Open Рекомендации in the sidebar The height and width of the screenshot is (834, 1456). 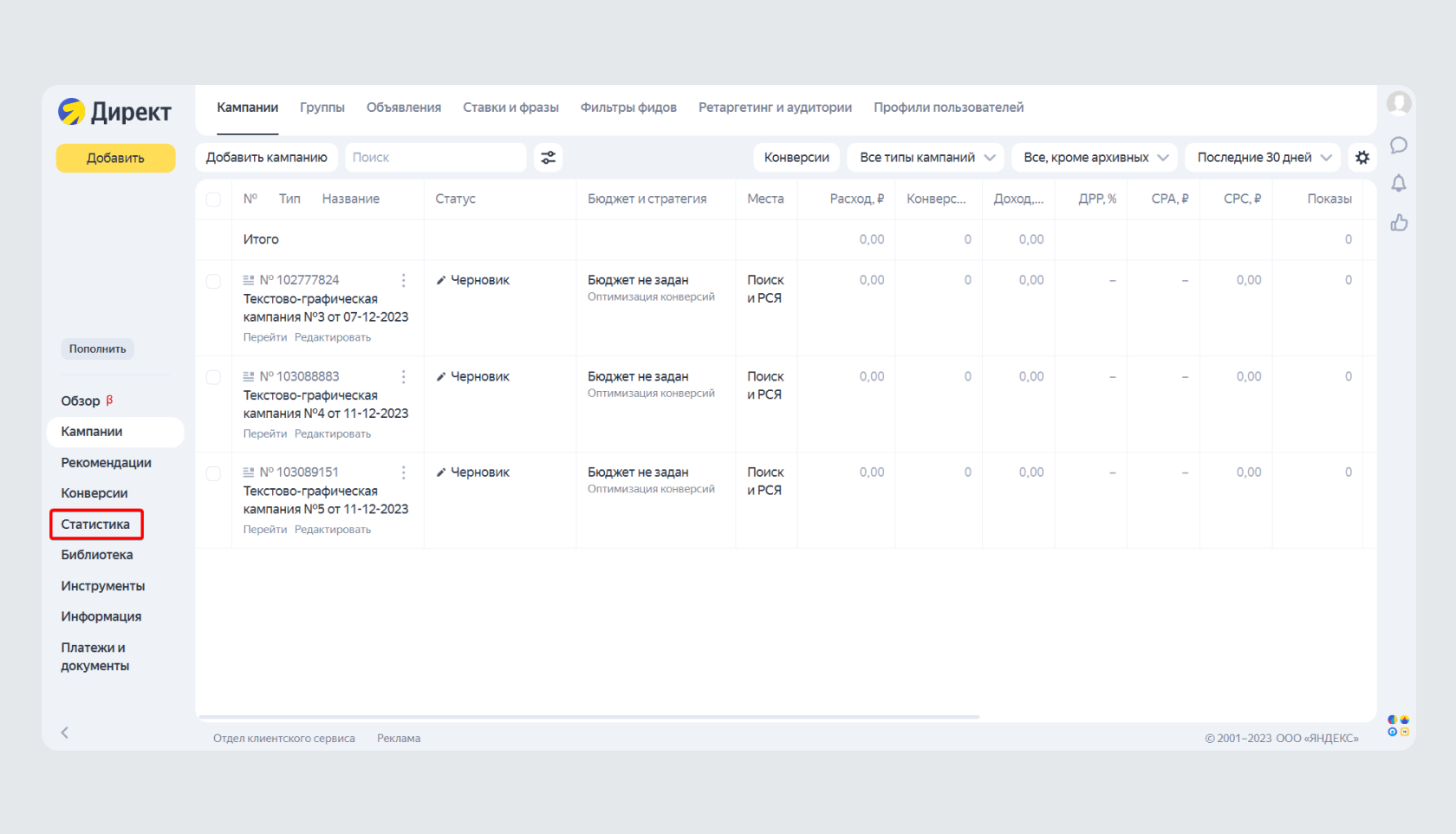coord(107,463)
